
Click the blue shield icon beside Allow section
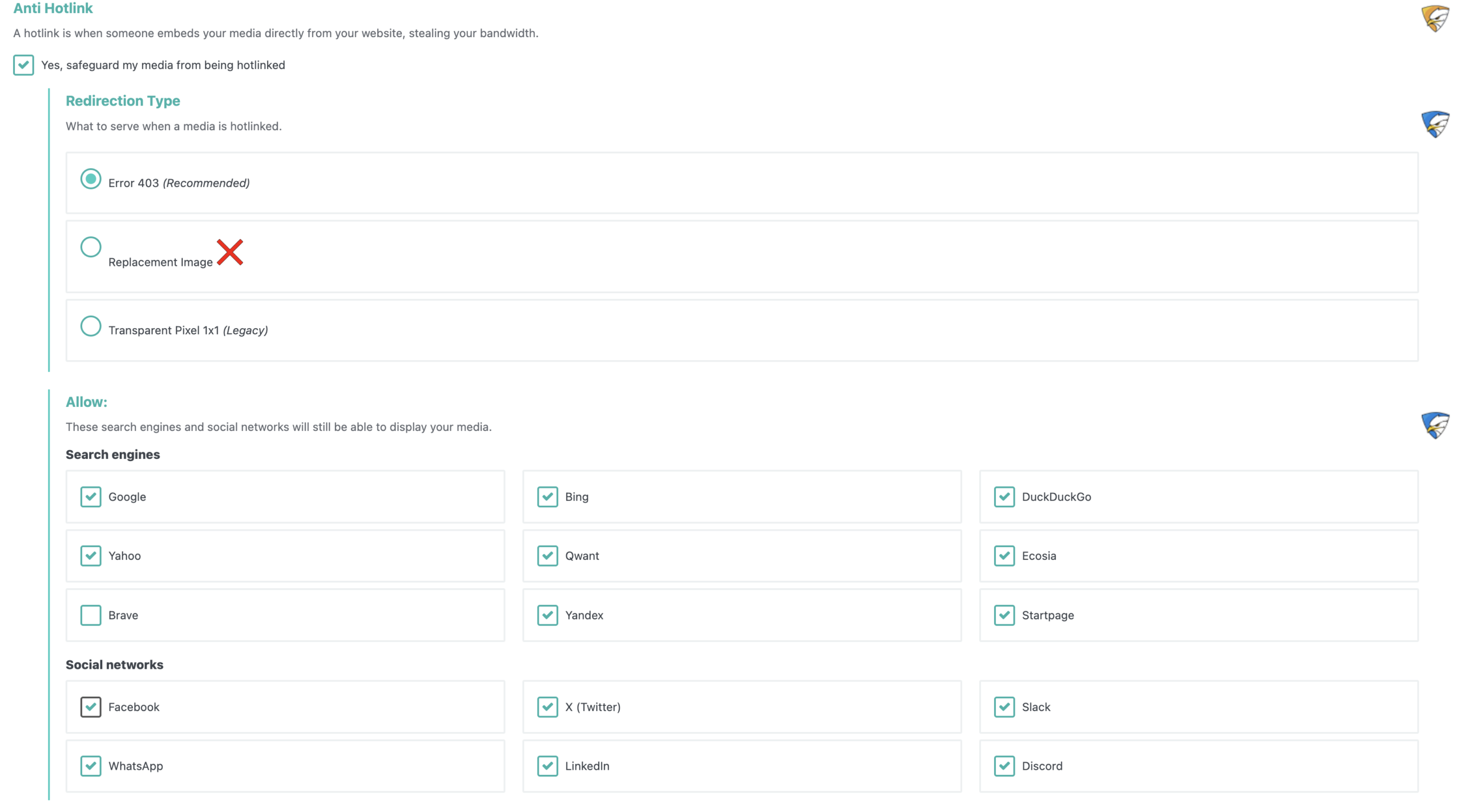[1435, 425]
